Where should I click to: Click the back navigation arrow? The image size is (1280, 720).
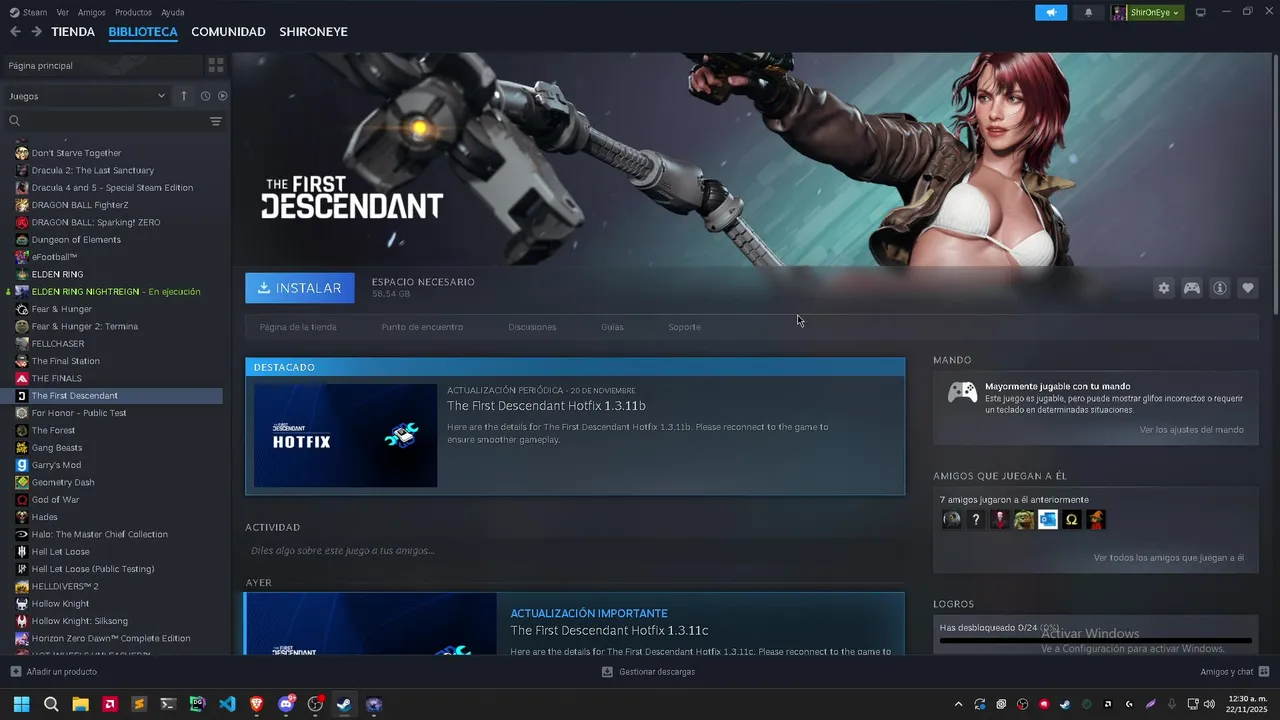tap(15, 32)
